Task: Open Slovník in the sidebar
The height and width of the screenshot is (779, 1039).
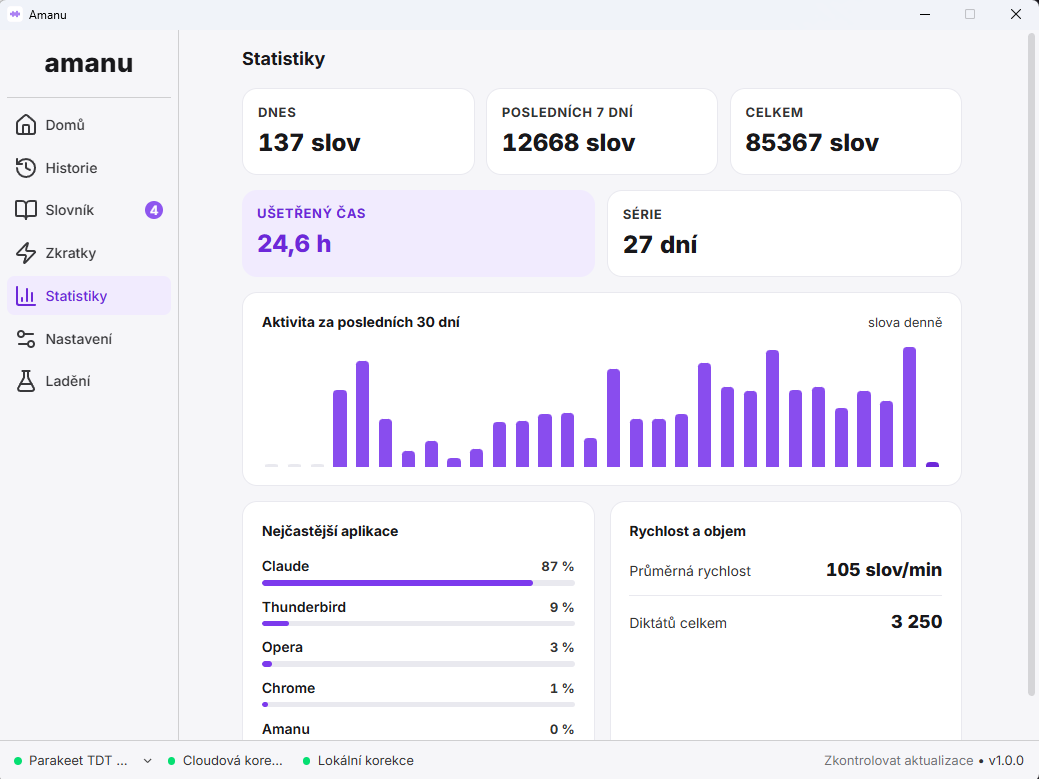Action: click(x=89, y=210)
